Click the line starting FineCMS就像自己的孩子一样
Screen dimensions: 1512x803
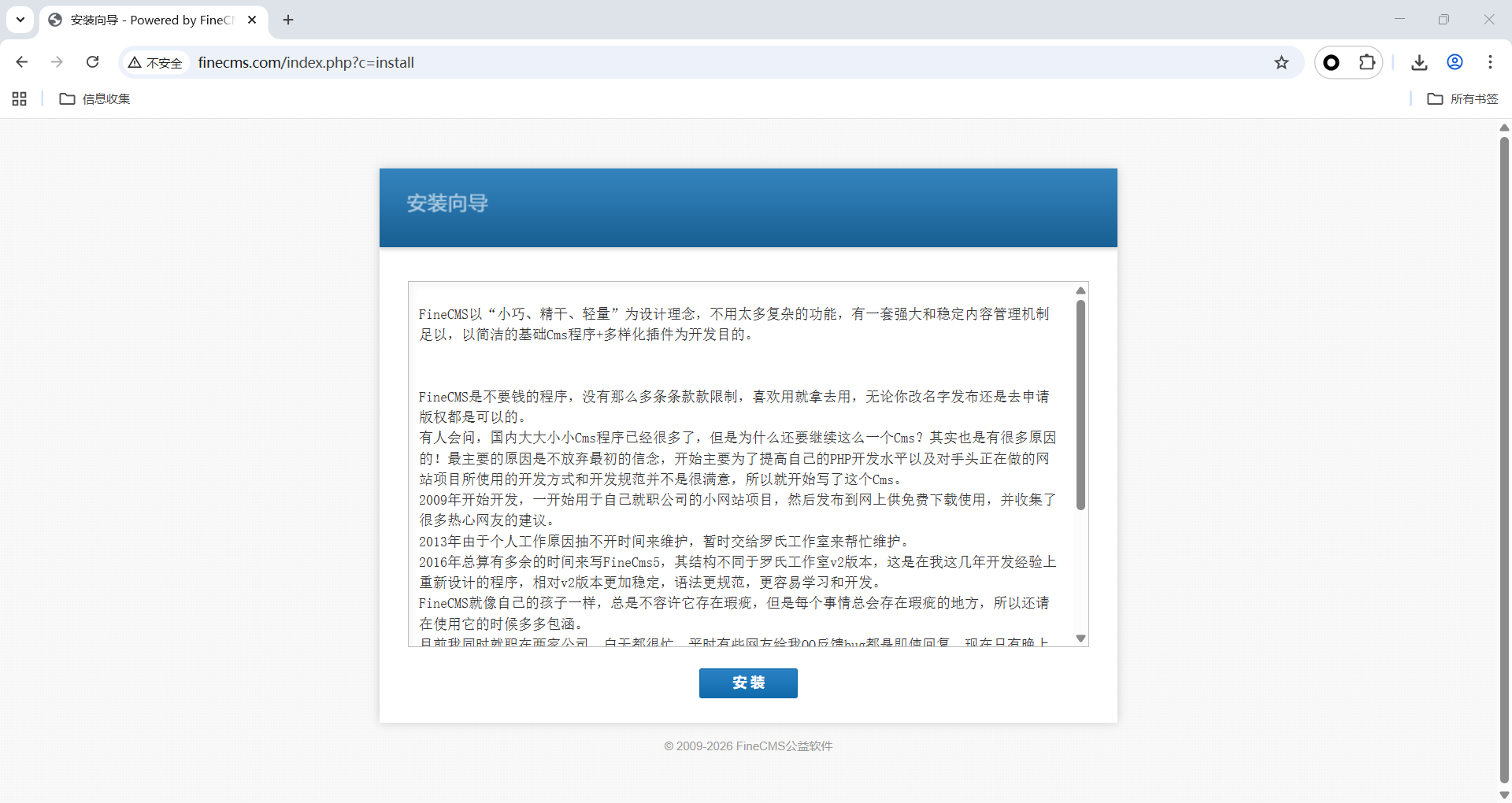coord(734,613)
